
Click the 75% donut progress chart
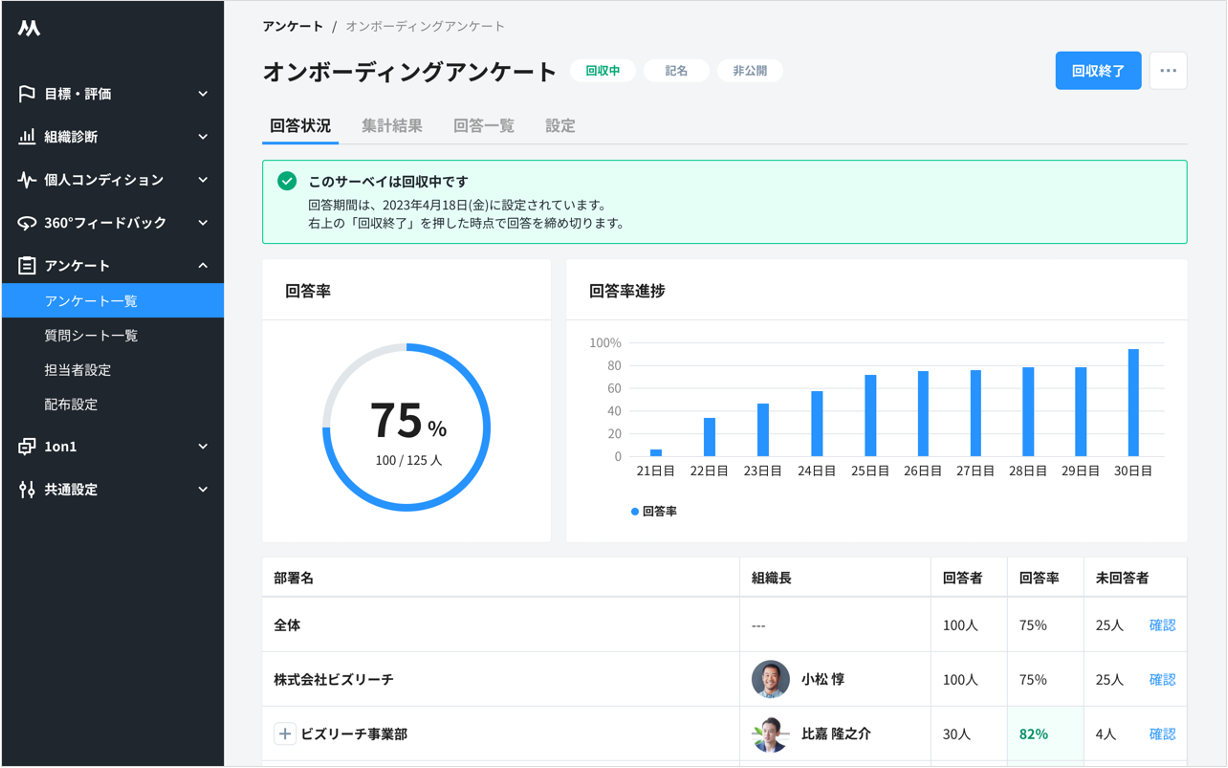[406, 426]
